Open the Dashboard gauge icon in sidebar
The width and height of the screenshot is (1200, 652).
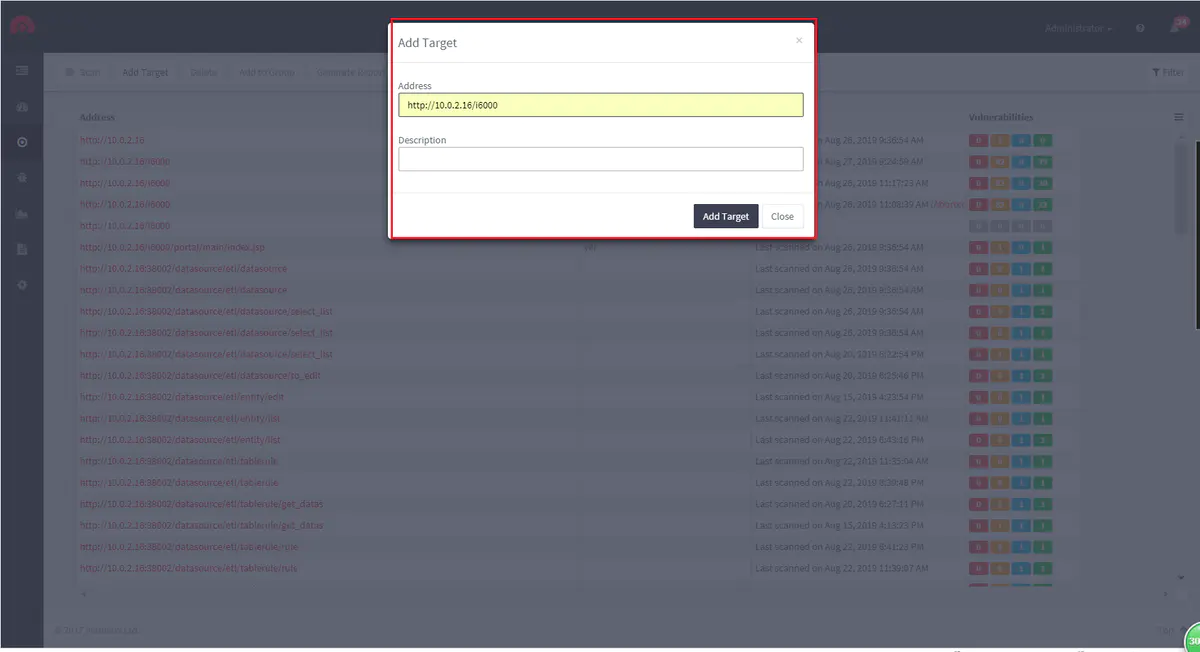tap(22, 107)
